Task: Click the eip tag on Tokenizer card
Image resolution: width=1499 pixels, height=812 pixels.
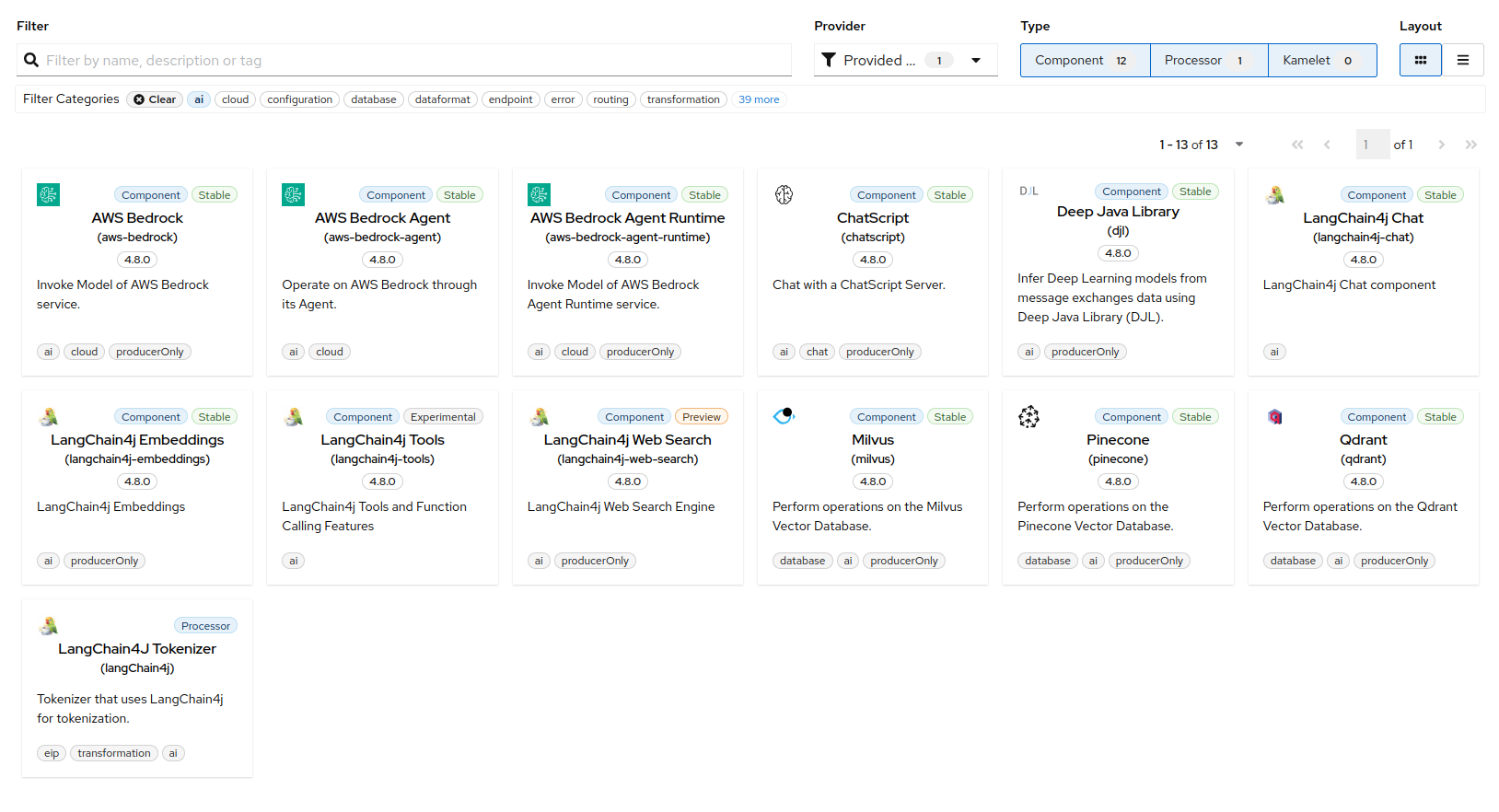Action: point(52,753)
